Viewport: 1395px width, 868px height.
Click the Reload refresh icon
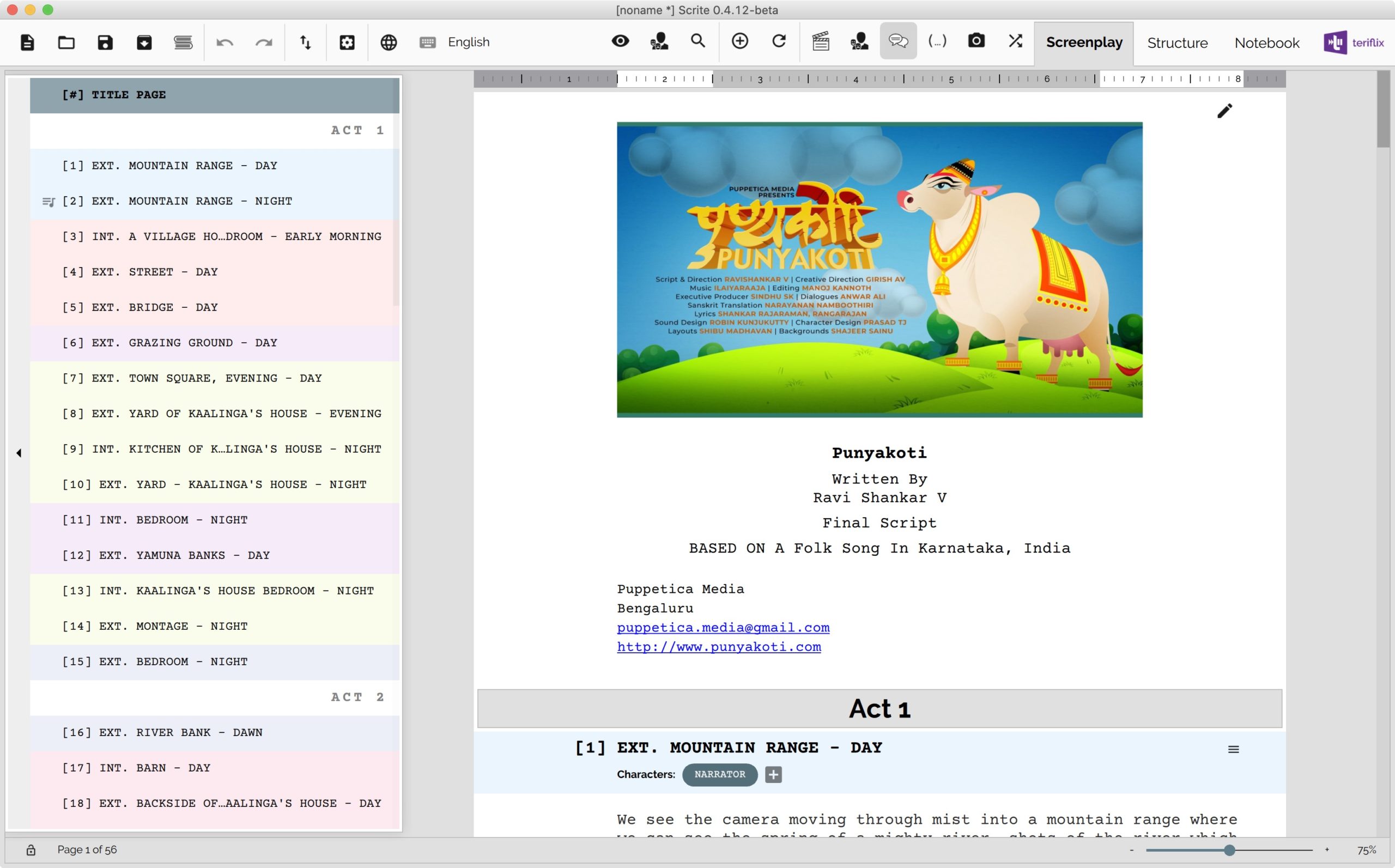[x=779, y=41]
